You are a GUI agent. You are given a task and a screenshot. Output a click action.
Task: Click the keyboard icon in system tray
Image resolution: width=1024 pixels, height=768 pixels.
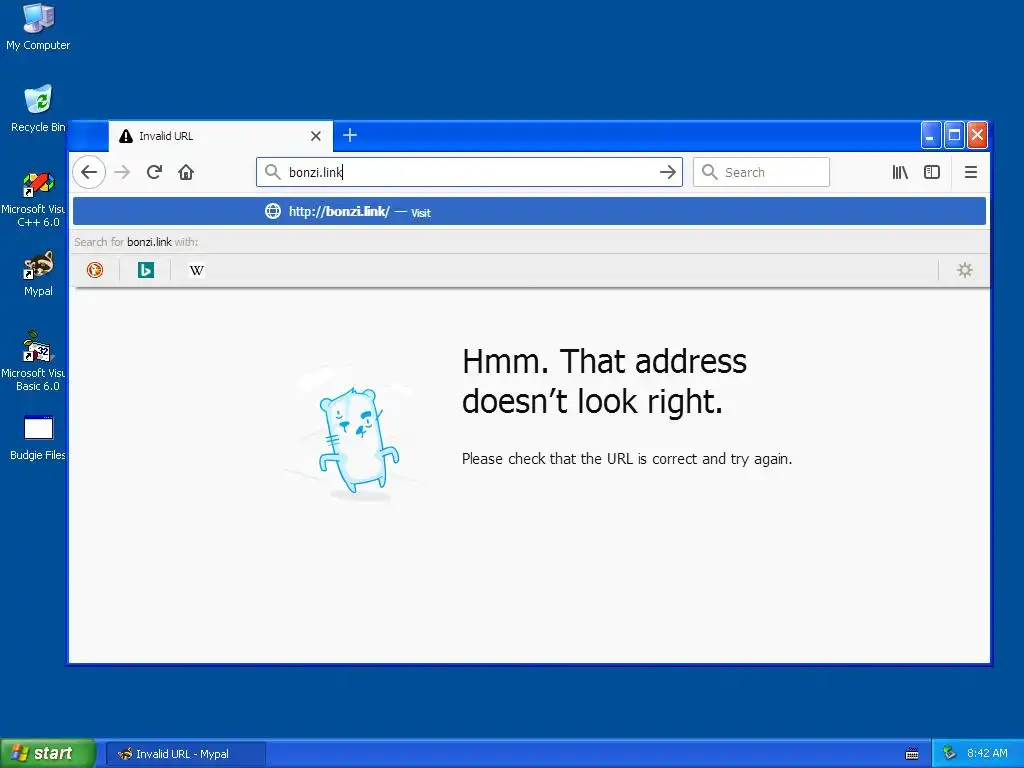pyautogui.click(x=912, y=754)
